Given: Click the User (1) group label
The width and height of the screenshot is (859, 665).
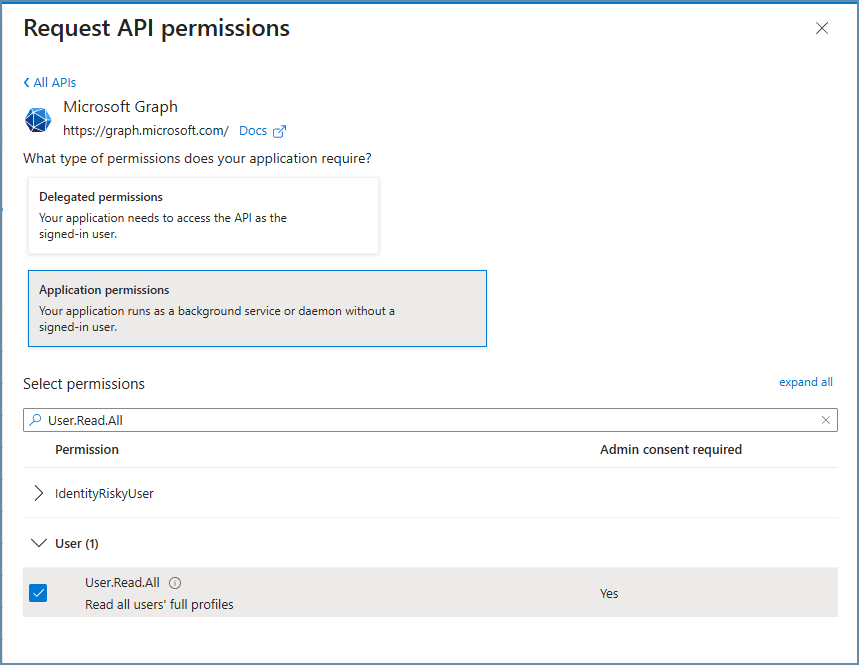Looking at the screenshot, I should [x=77, y=544].
